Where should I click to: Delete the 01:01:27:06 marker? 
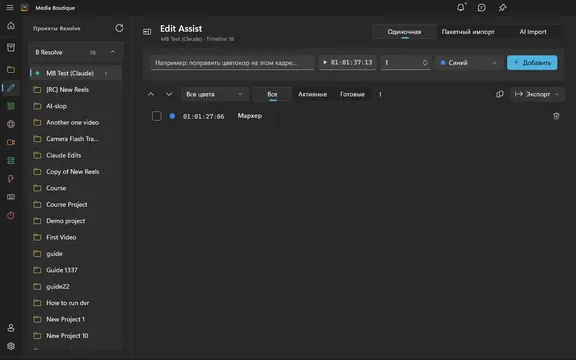click(556, 116)
